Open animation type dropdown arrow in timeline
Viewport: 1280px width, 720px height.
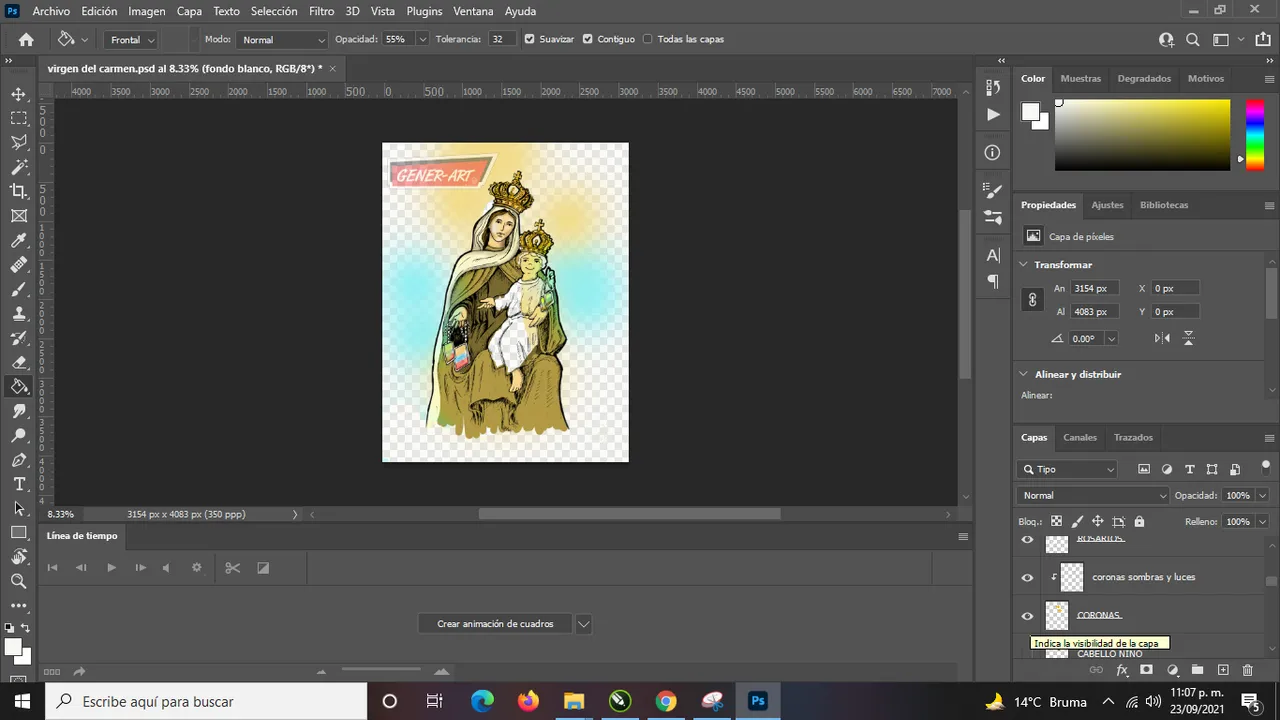pos(583,624)
